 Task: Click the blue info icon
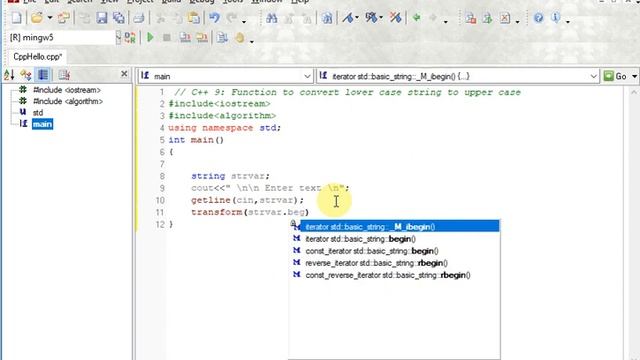point(556,18)
